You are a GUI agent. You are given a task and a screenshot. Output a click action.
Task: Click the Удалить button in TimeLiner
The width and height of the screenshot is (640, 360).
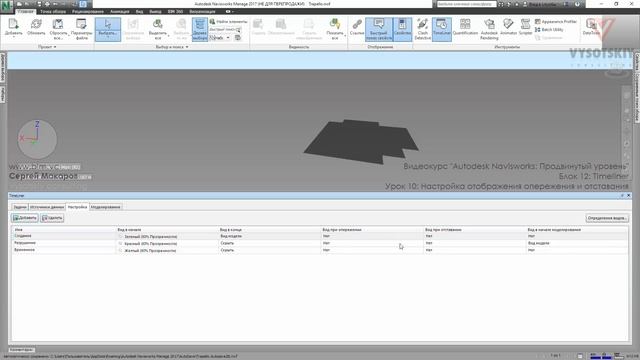tap(52, 218)
